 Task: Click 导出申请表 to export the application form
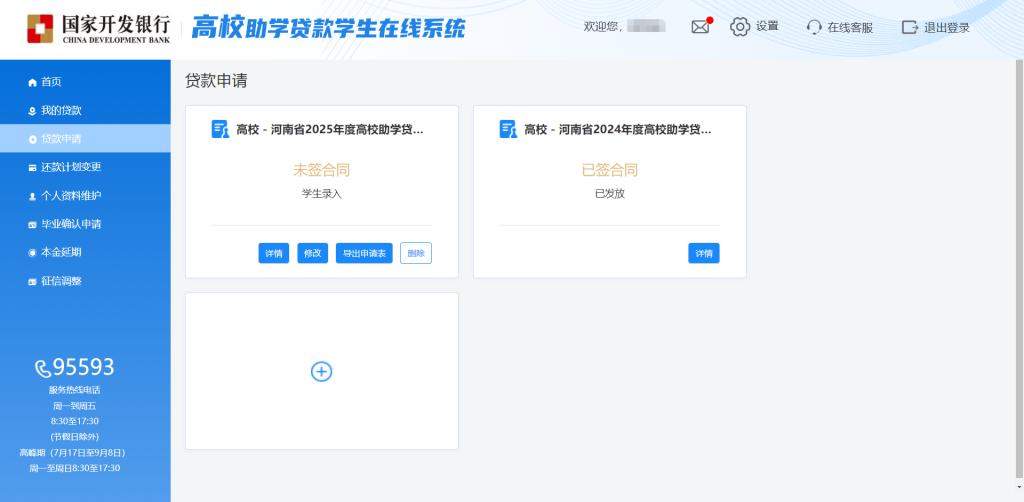coord(364,253)
